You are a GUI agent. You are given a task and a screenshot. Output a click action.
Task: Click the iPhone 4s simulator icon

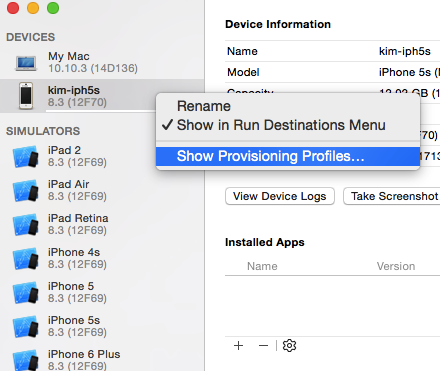[x=26, y=258]
